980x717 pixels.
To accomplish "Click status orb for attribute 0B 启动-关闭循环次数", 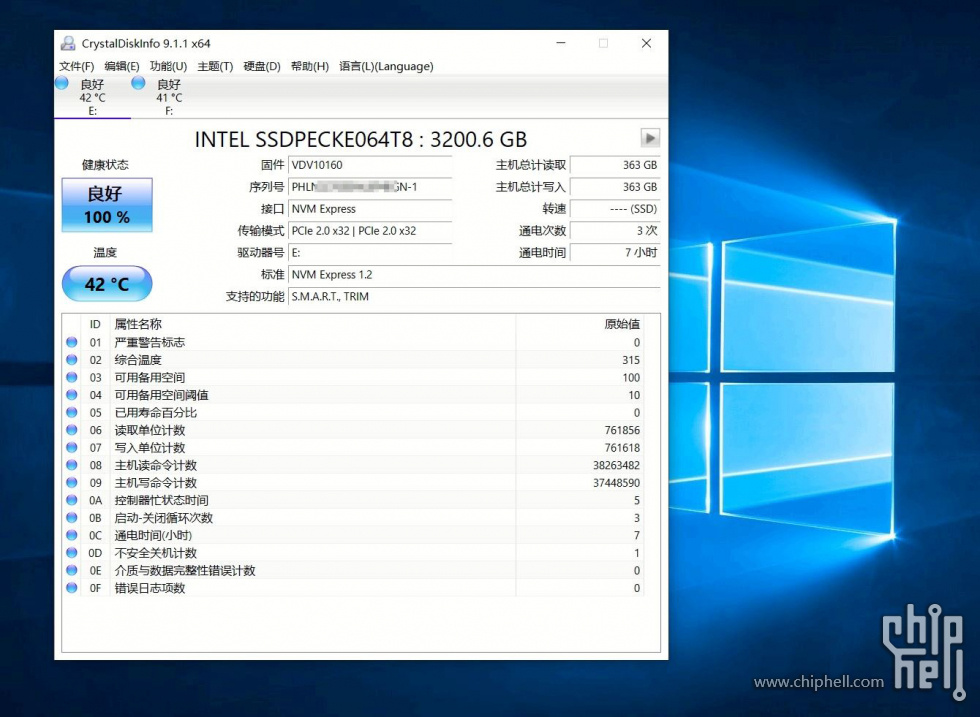I will (x=72, y=517).
